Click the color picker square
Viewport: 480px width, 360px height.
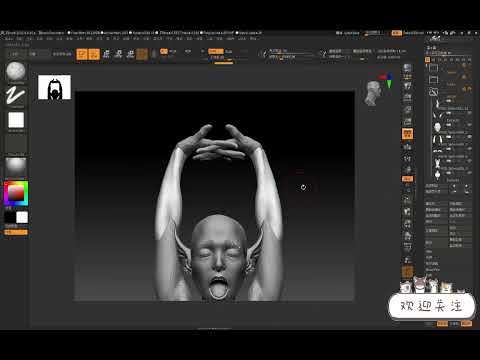tap(16, 193)
